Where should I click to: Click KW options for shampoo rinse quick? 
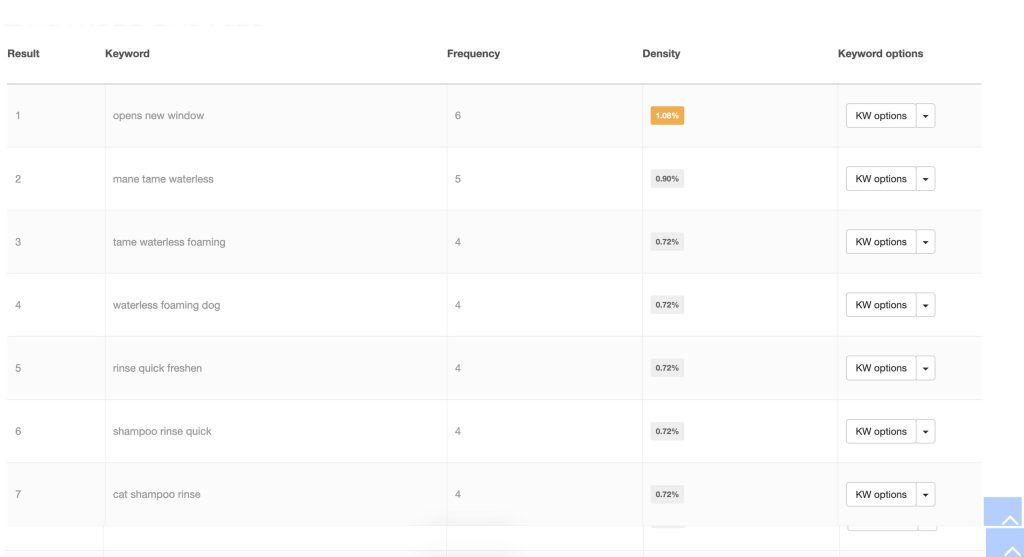pyautogui.click(x=881, y=432)
